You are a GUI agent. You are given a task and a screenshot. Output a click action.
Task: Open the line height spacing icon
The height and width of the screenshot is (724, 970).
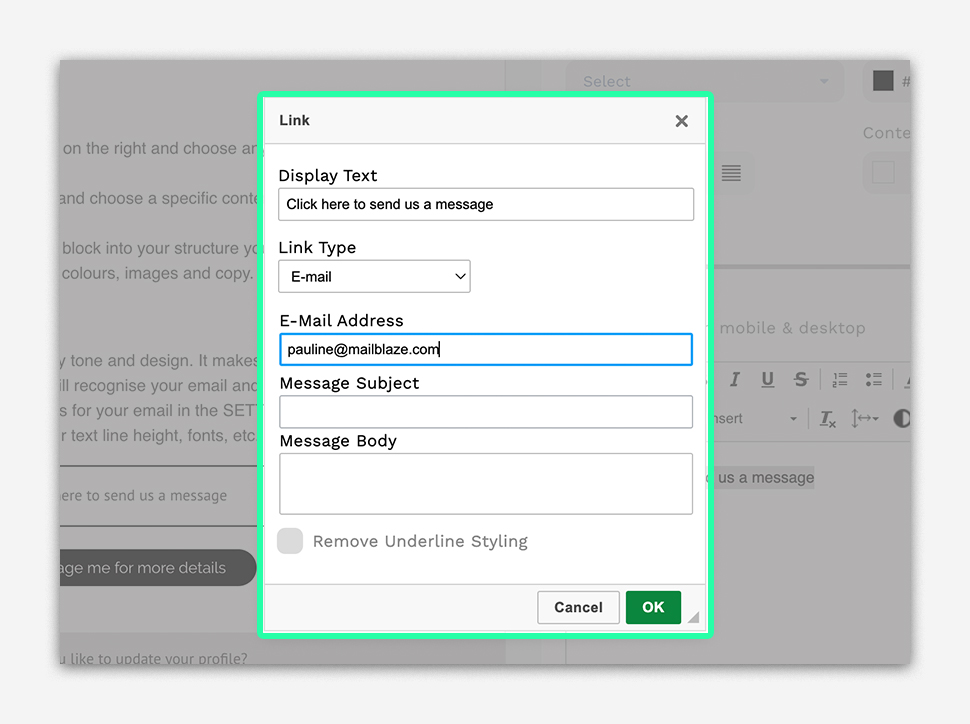(864, 419)
